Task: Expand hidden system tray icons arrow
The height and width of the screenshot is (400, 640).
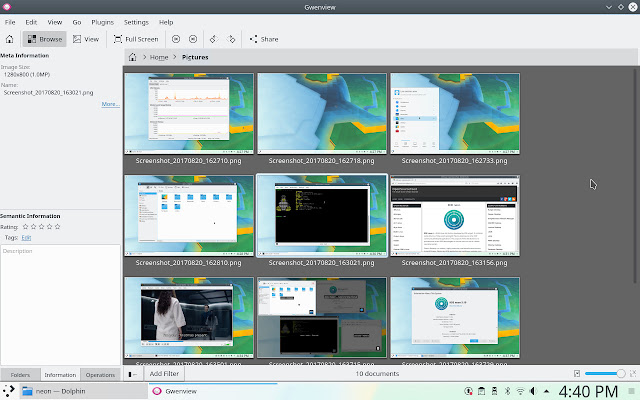Action: [546, 391]
